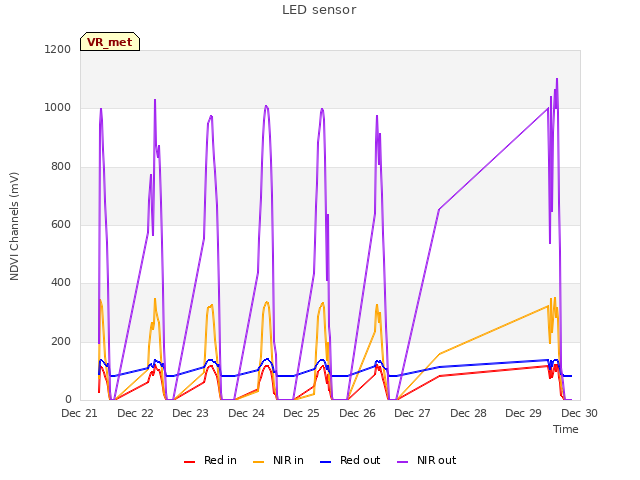Toggle the Red in legend entry
The image size is (640, 480).
coord(210,460)
